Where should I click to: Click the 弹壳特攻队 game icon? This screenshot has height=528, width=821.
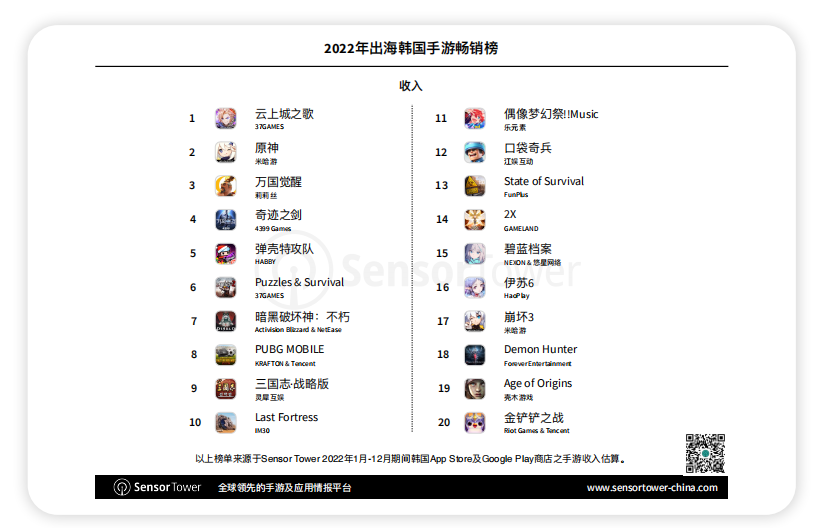coord(225,254)
